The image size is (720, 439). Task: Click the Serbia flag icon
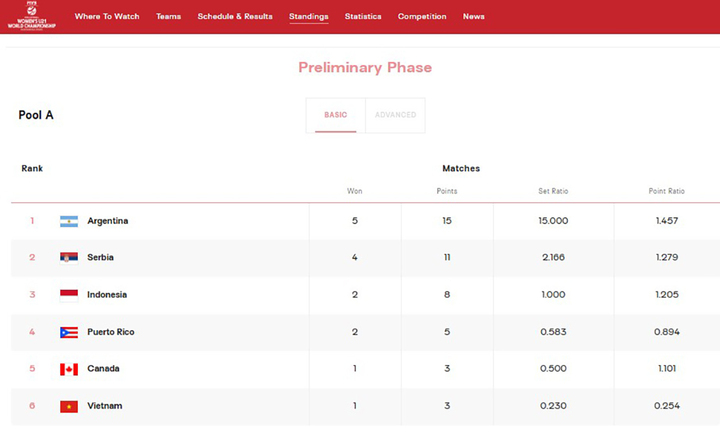(x=69, y=258)
